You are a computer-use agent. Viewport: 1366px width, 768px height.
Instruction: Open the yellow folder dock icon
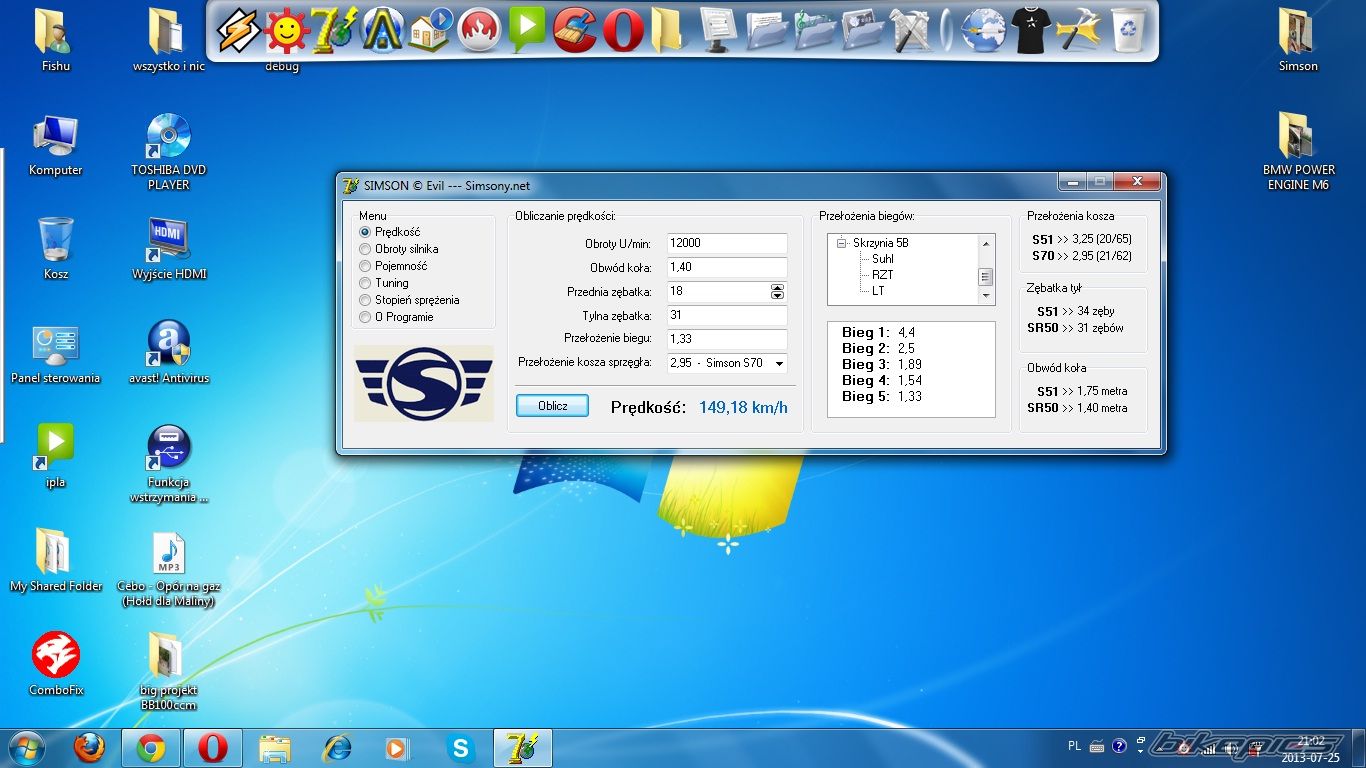(666, 30)
